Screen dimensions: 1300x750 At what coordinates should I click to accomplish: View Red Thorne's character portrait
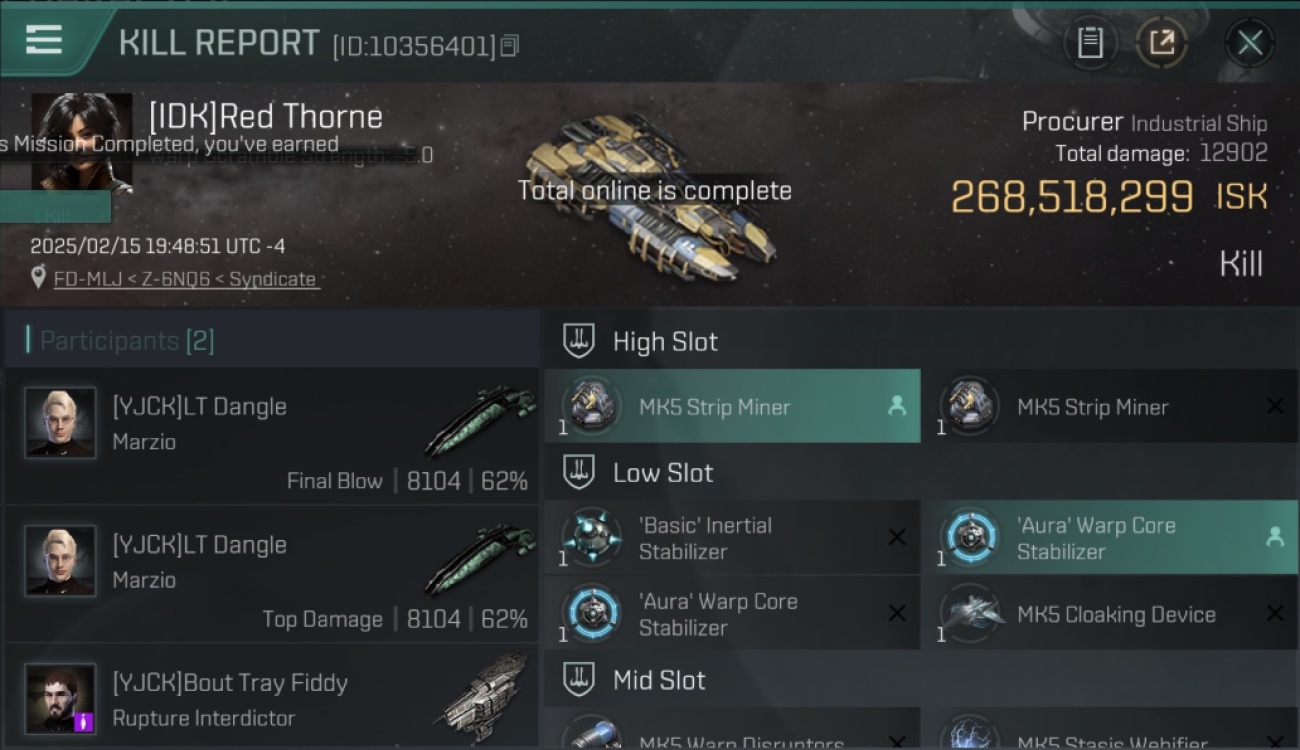(x=82, y=141)
